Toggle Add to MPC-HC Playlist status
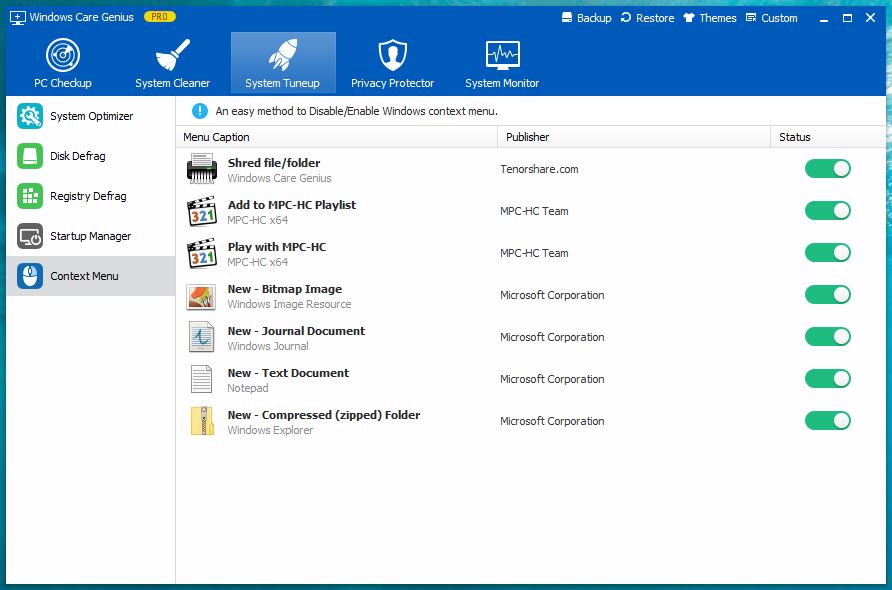Viewport: 892px width, 590px height. [828, 211]
